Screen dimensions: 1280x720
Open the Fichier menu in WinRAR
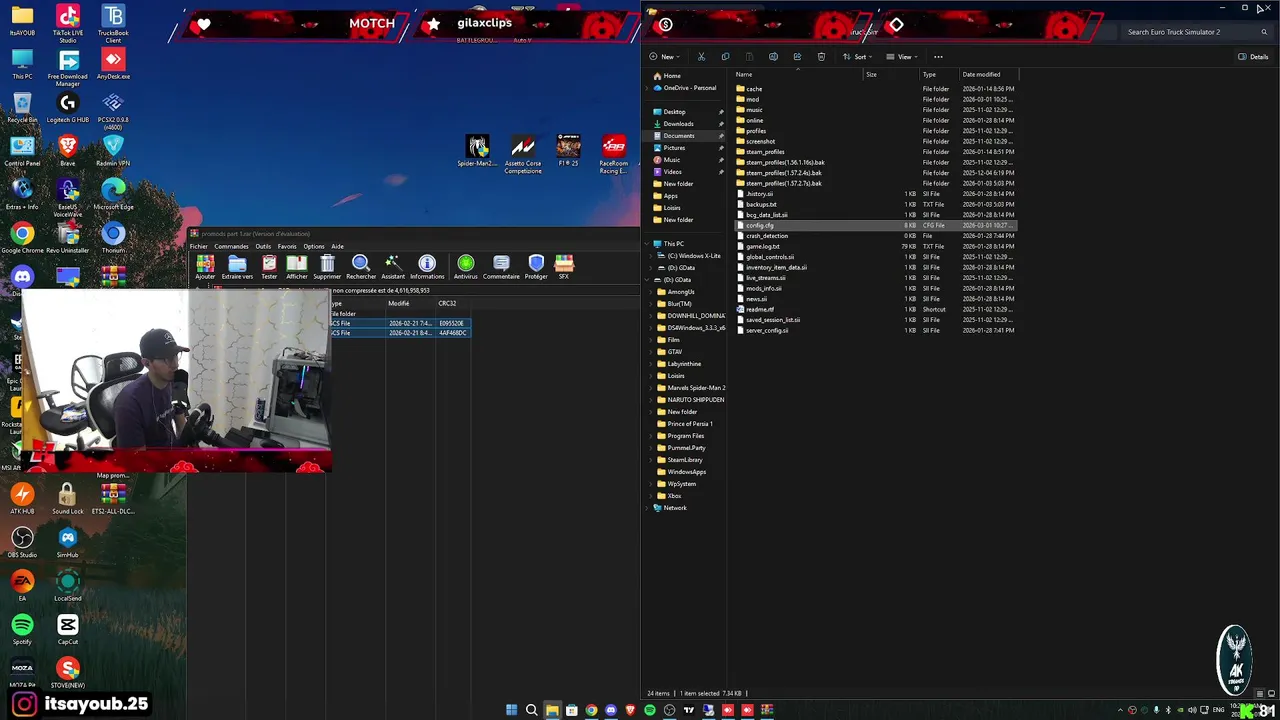pos(199,246)
